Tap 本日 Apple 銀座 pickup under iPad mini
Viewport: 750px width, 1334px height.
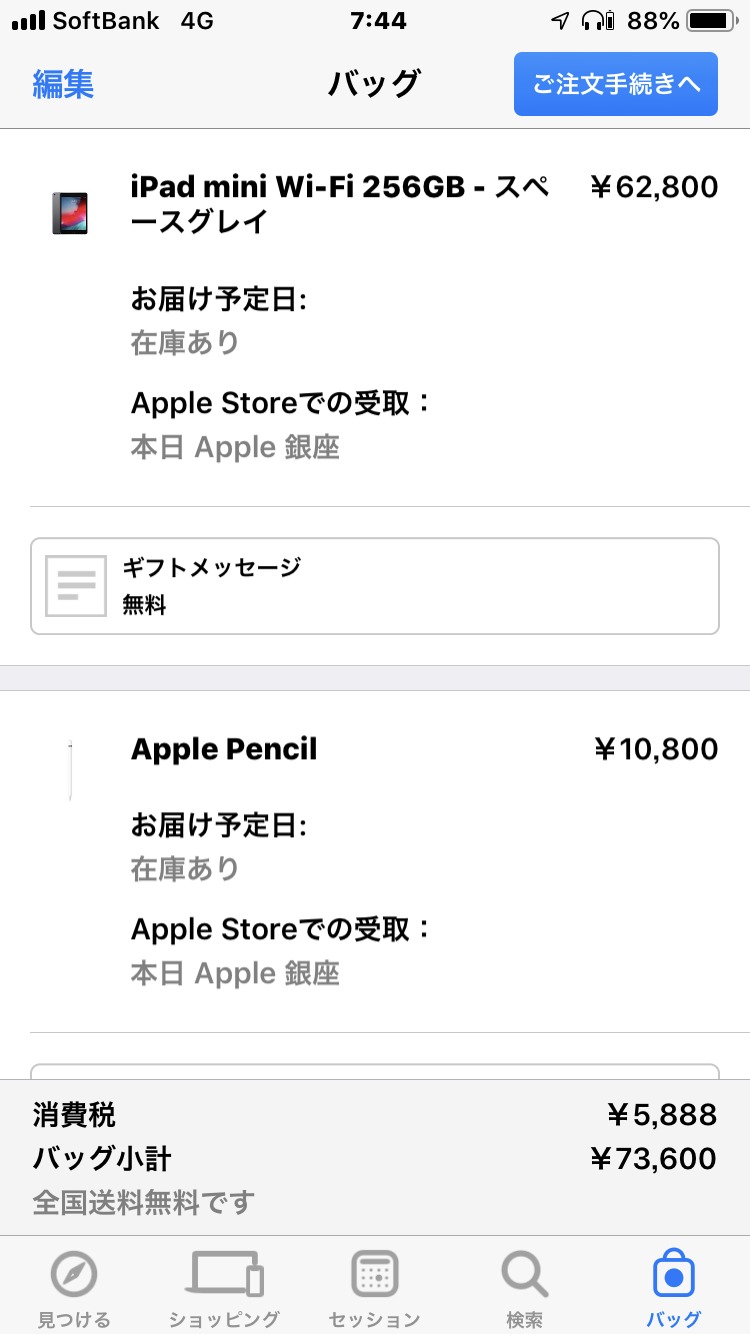[235, 447]
